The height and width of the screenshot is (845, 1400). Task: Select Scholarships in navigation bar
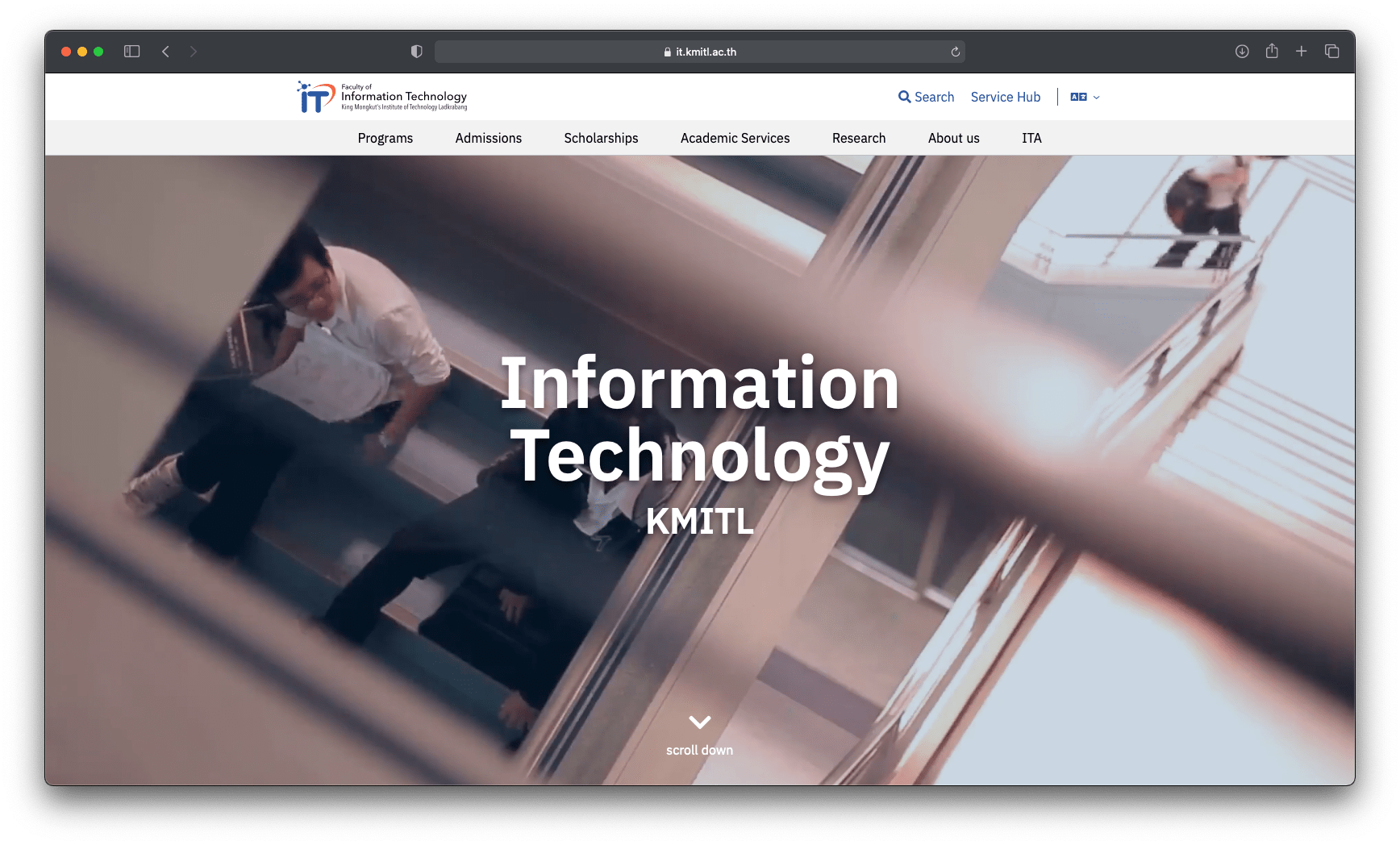(601, 138)
